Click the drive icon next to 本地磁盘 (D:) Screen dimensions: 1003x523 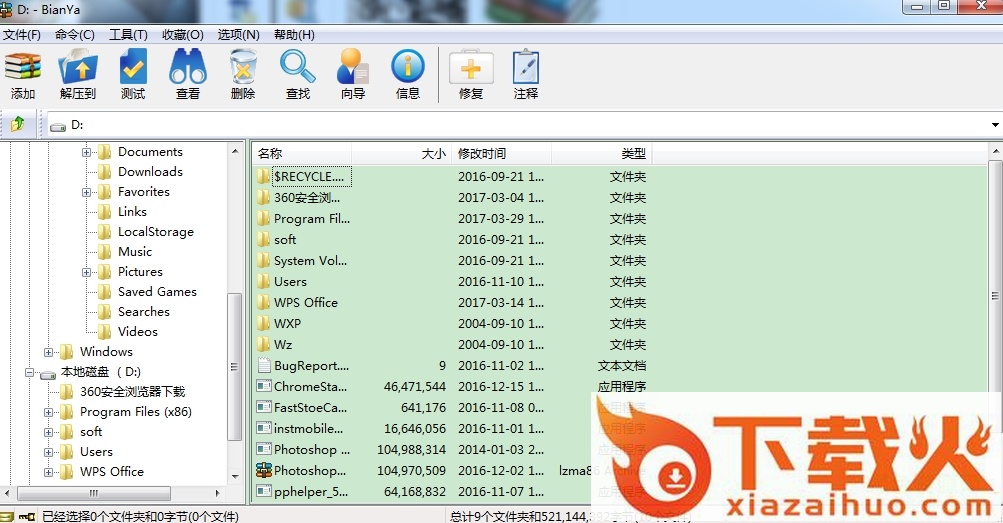click(x=48, y=373)
